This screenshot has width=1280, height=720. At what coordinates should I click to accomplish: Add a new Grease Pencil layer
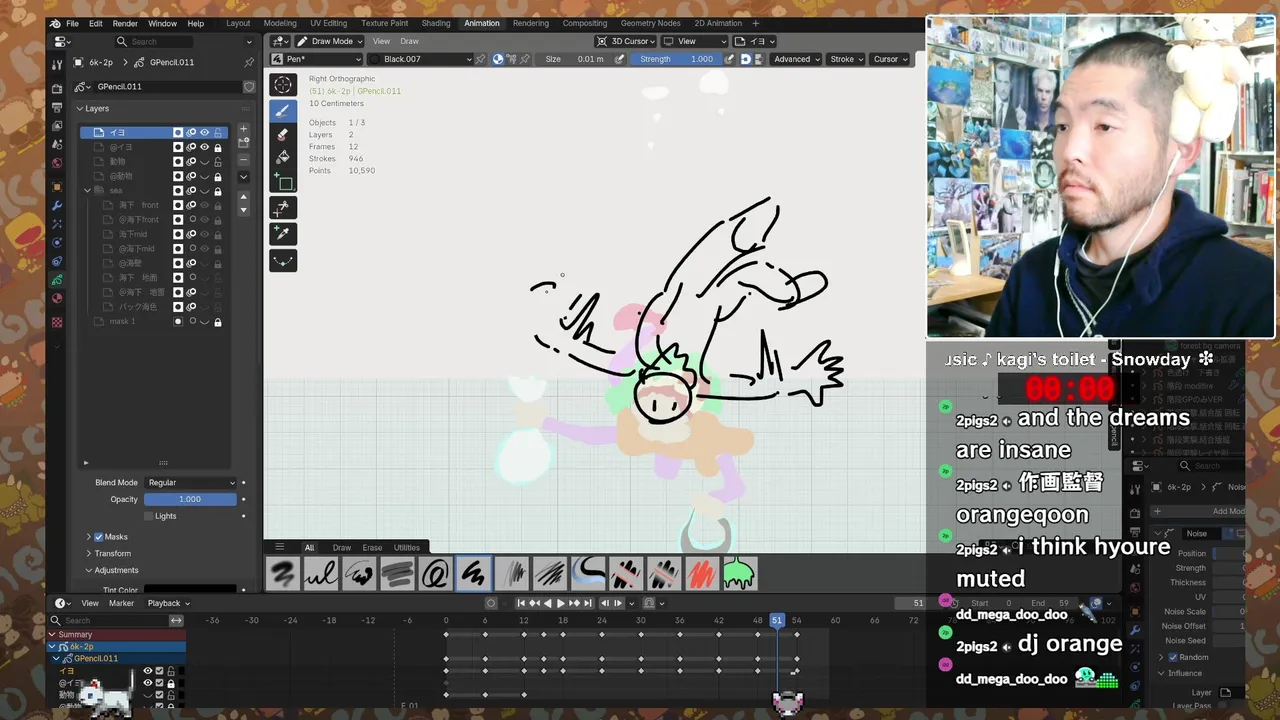click(x=243, y=129)
